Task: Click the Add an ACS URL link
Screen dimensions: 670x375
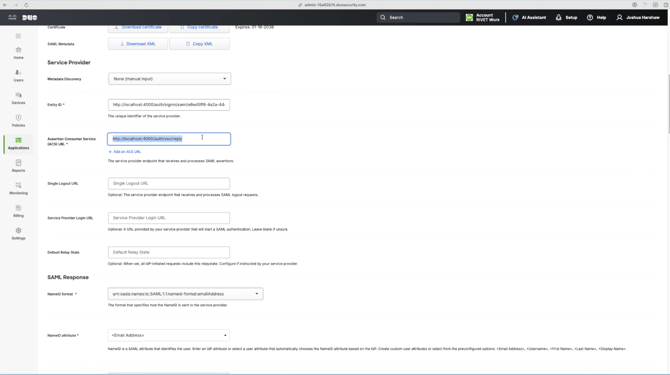Action: 125,152
